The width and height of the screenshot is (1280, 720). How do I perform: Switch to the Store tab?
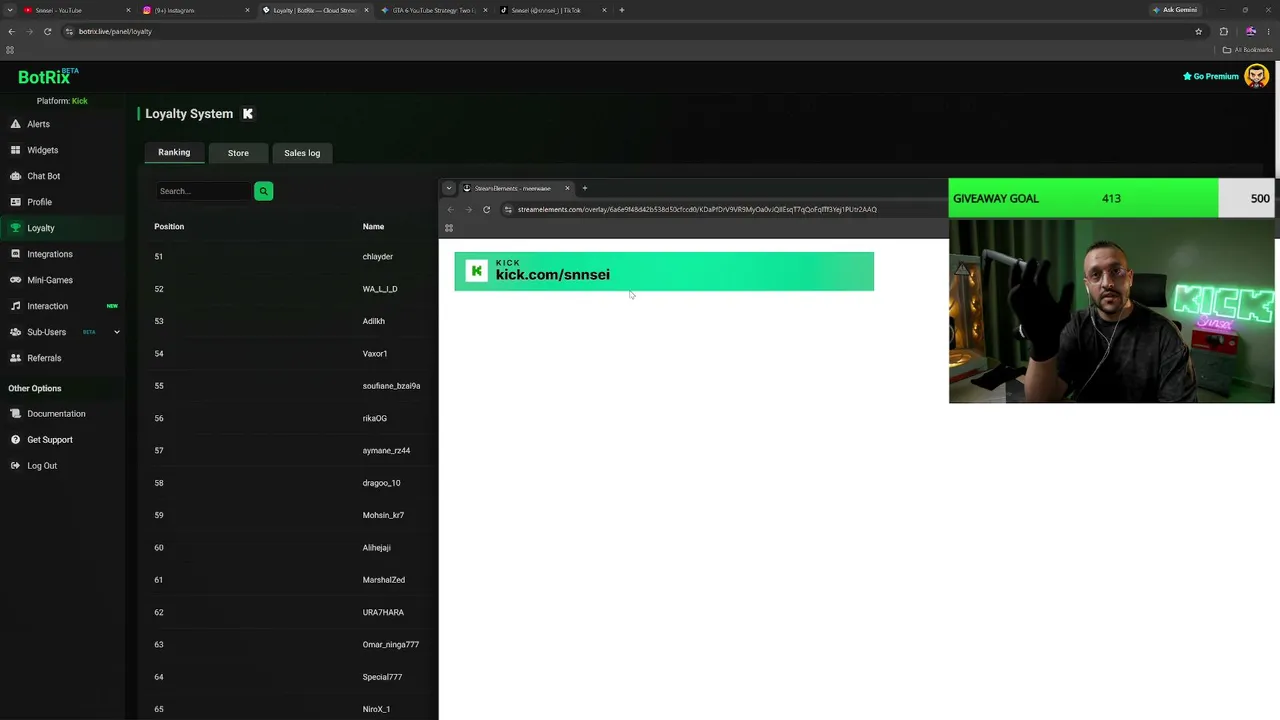point(238,153)
